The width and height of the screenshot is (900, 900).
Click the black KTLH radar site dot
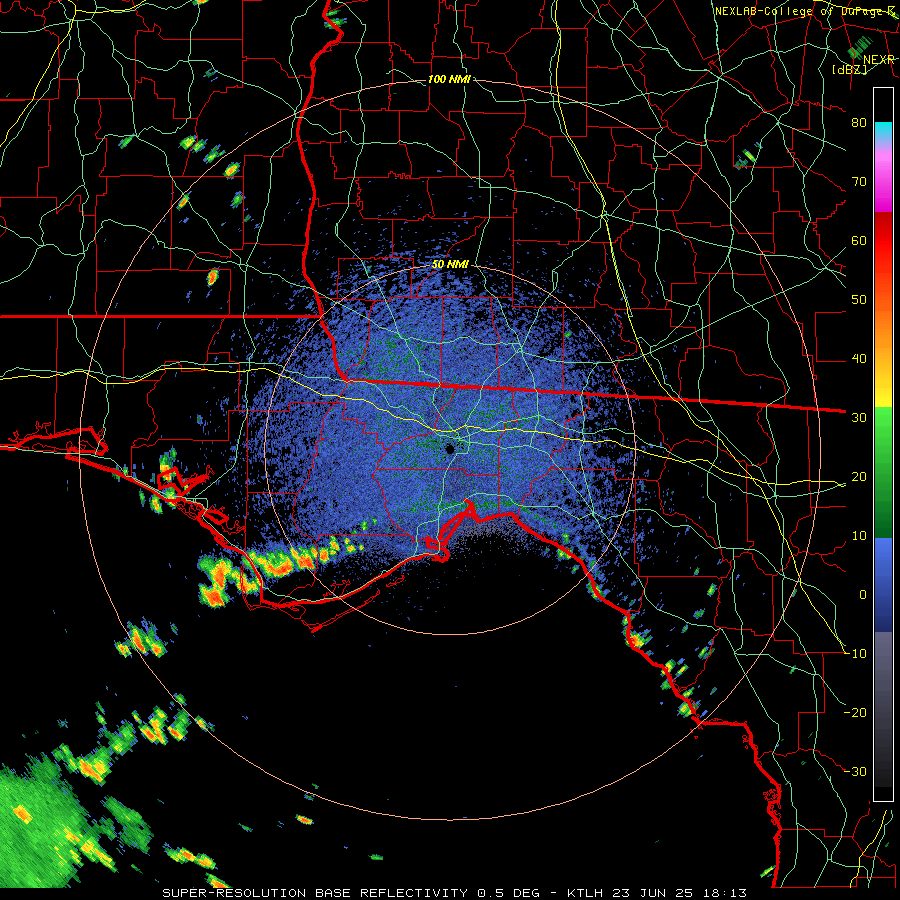click(450, 448)
